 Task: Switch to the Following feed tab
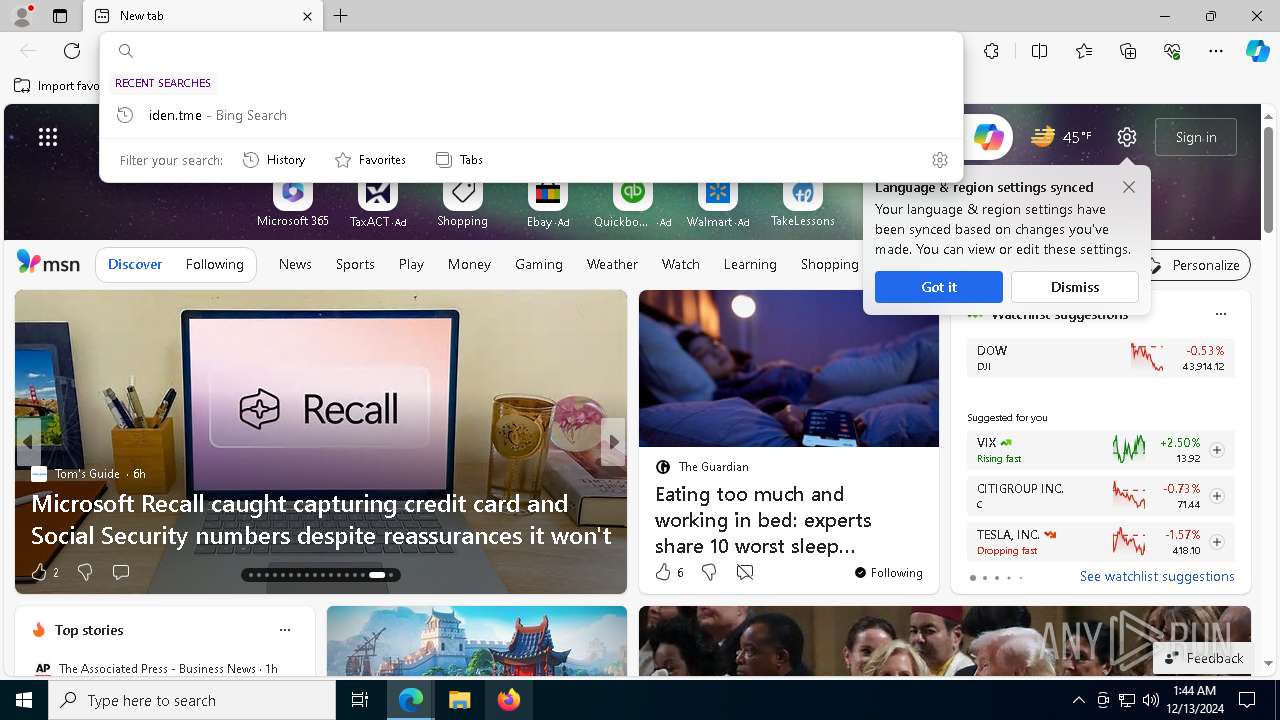(x=214, y=264)
